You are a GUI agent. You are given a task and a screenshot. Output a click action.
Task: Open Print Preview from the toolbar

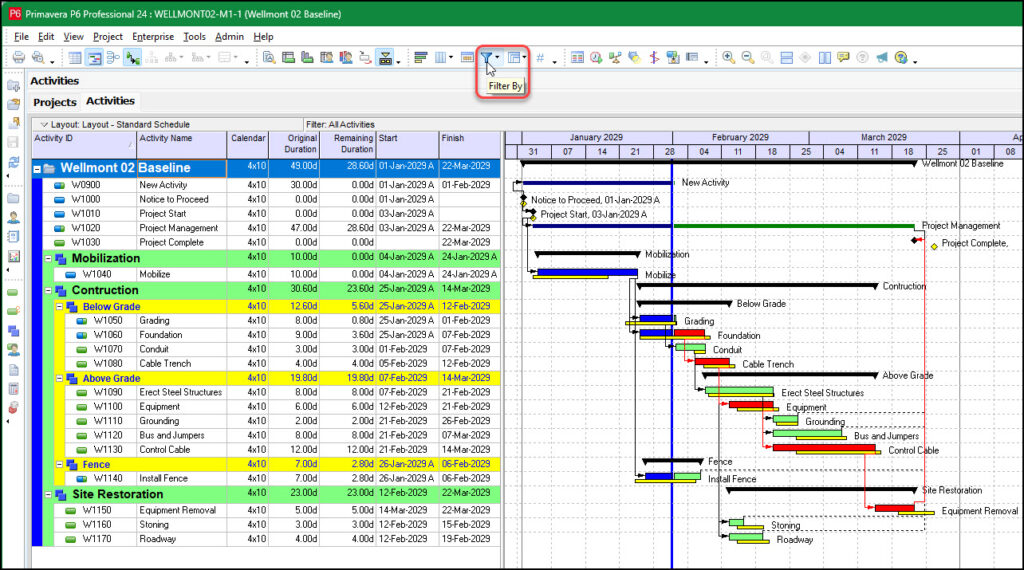coord(38,57)
